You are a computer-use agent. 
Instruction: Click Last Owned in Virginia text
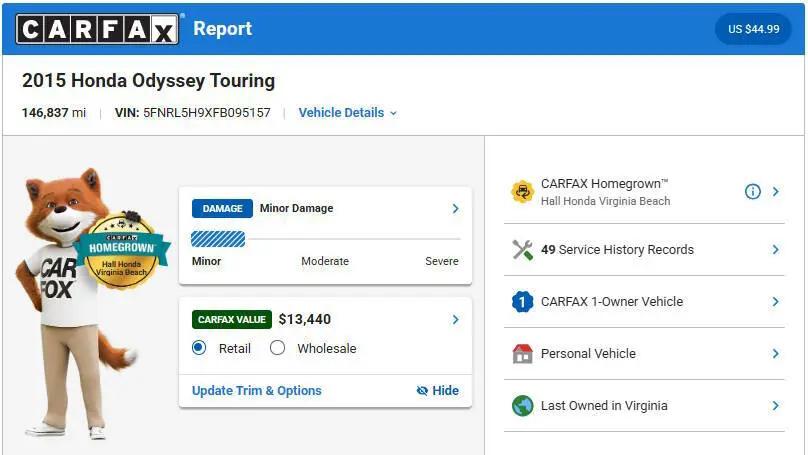click(604, 406)
